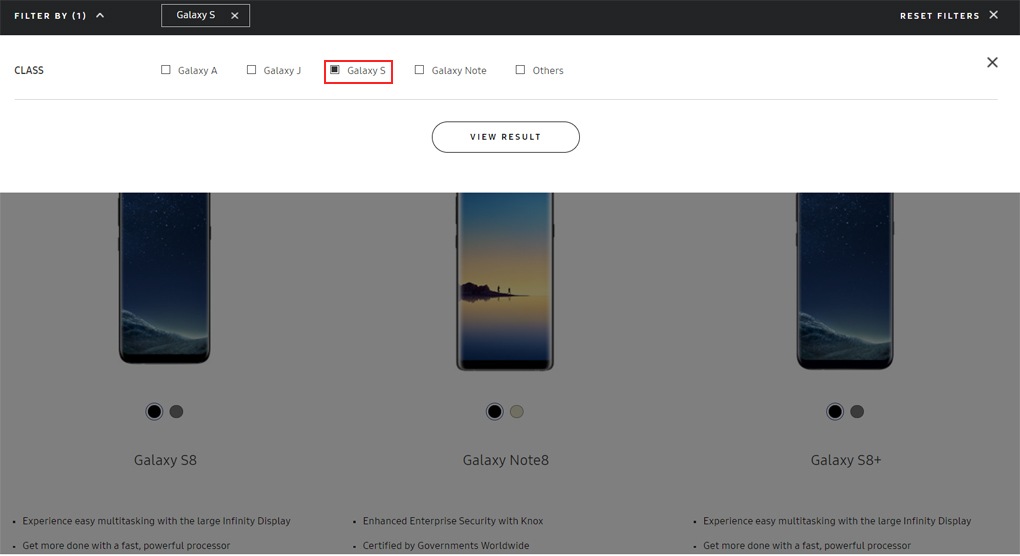Click the Reset Filters X icon

point(993,15)
